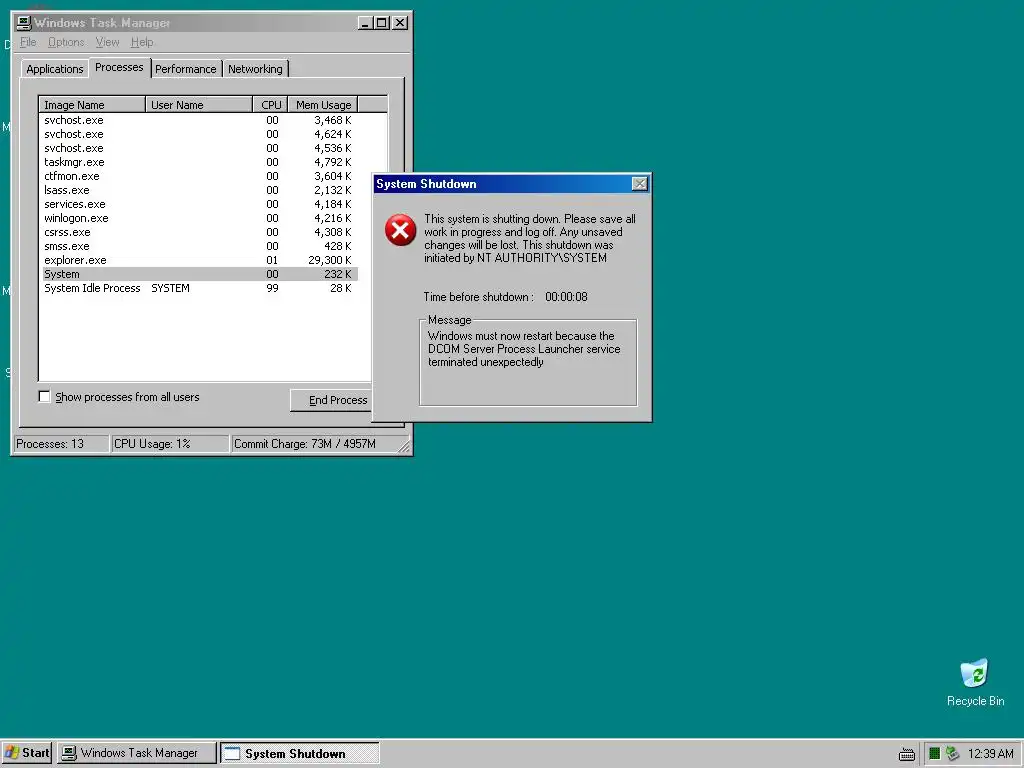
Task: Activate System Shutdown taskbar button
Action: click(300, 753)
